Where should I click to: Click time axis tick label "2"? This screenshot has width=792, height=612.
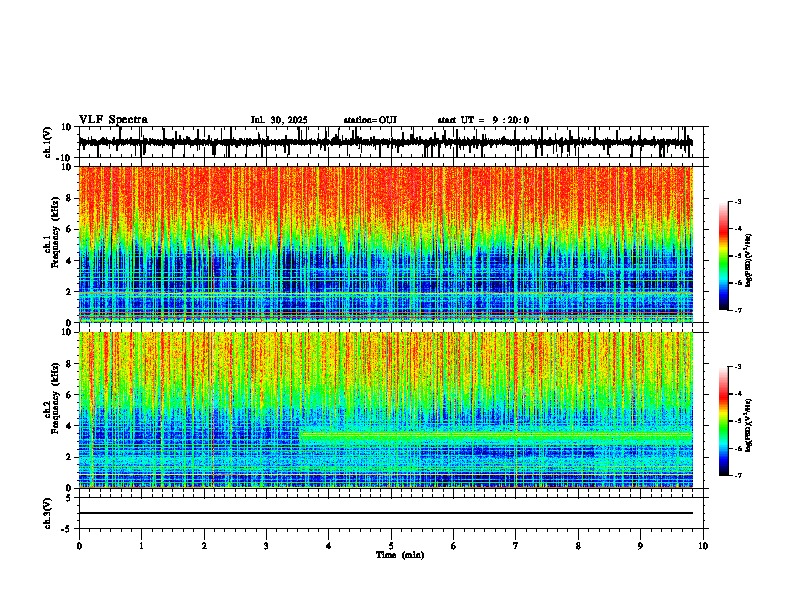[204, 546]
